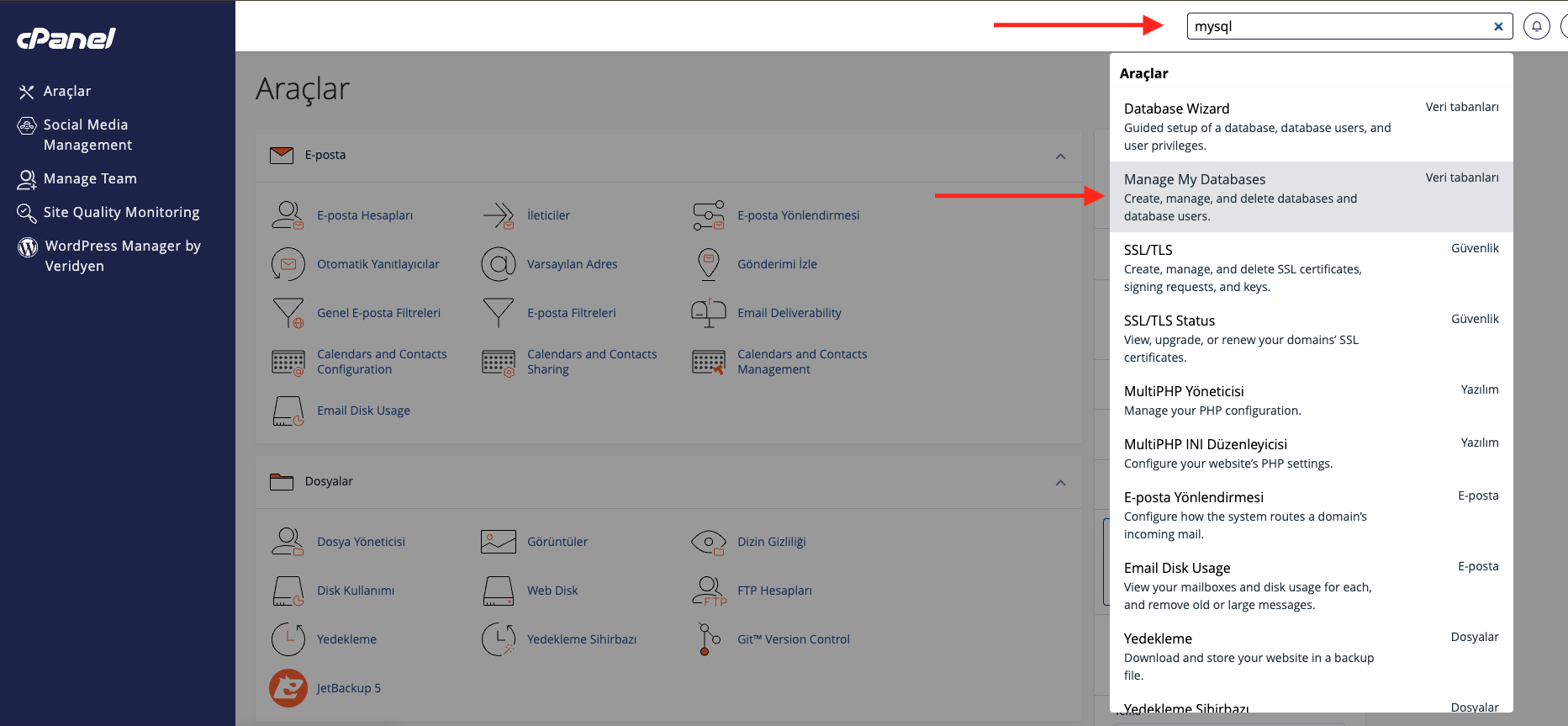Collapse the E-posta section
Image resolution: width=1568 pixels, height=726 pixels.
[1060, 156]
